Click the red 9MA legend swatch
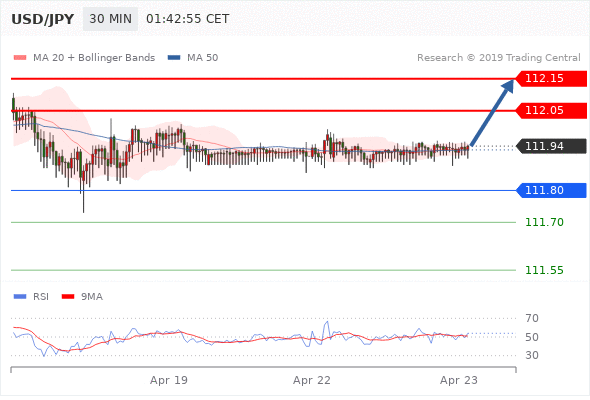Image resolution: width=590 pixels, height=400 pixels. pyautogui.click(x=68, y=297)
